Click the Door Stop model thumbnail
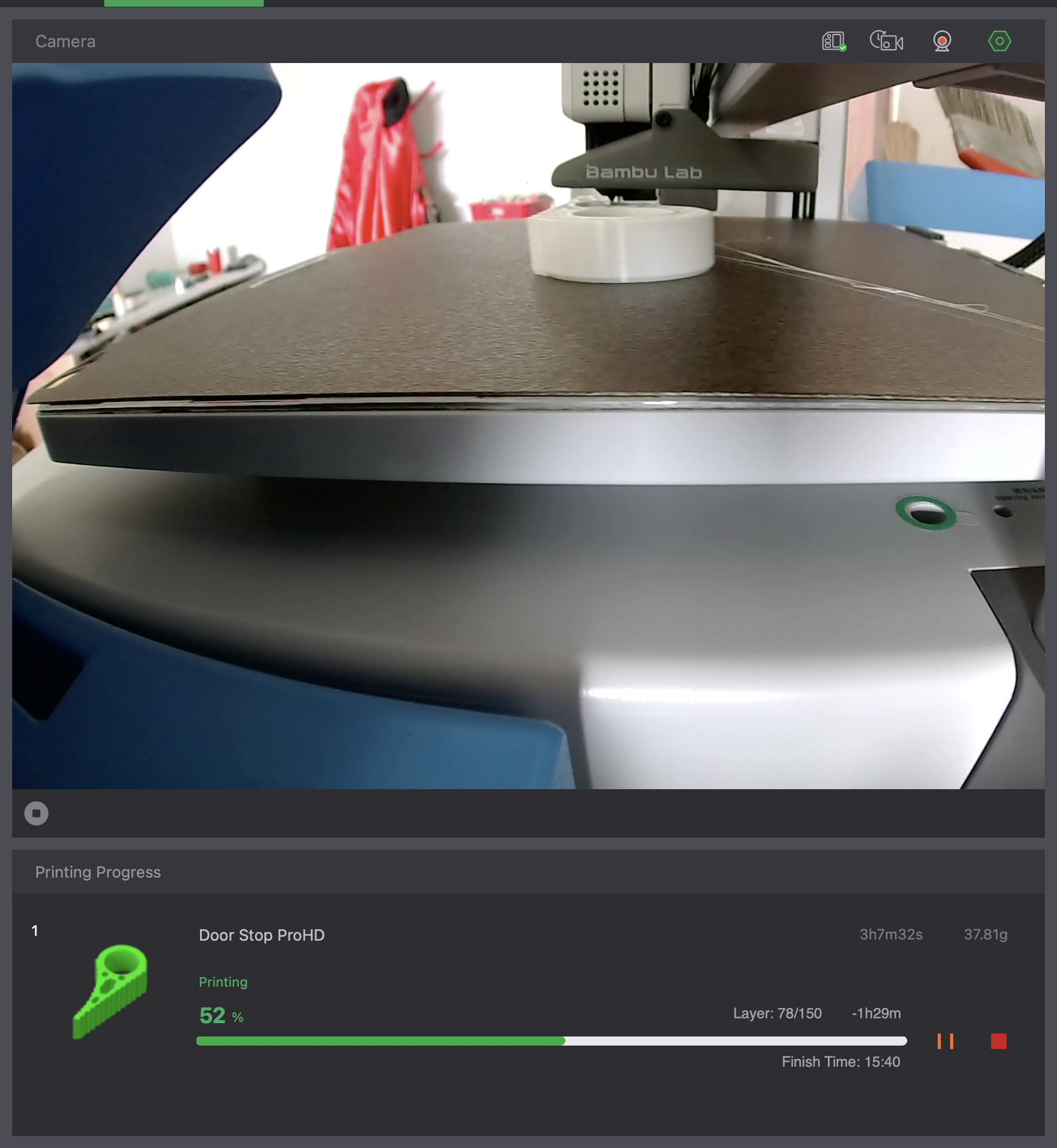The image size is (1057, 1148). point(110,991)
